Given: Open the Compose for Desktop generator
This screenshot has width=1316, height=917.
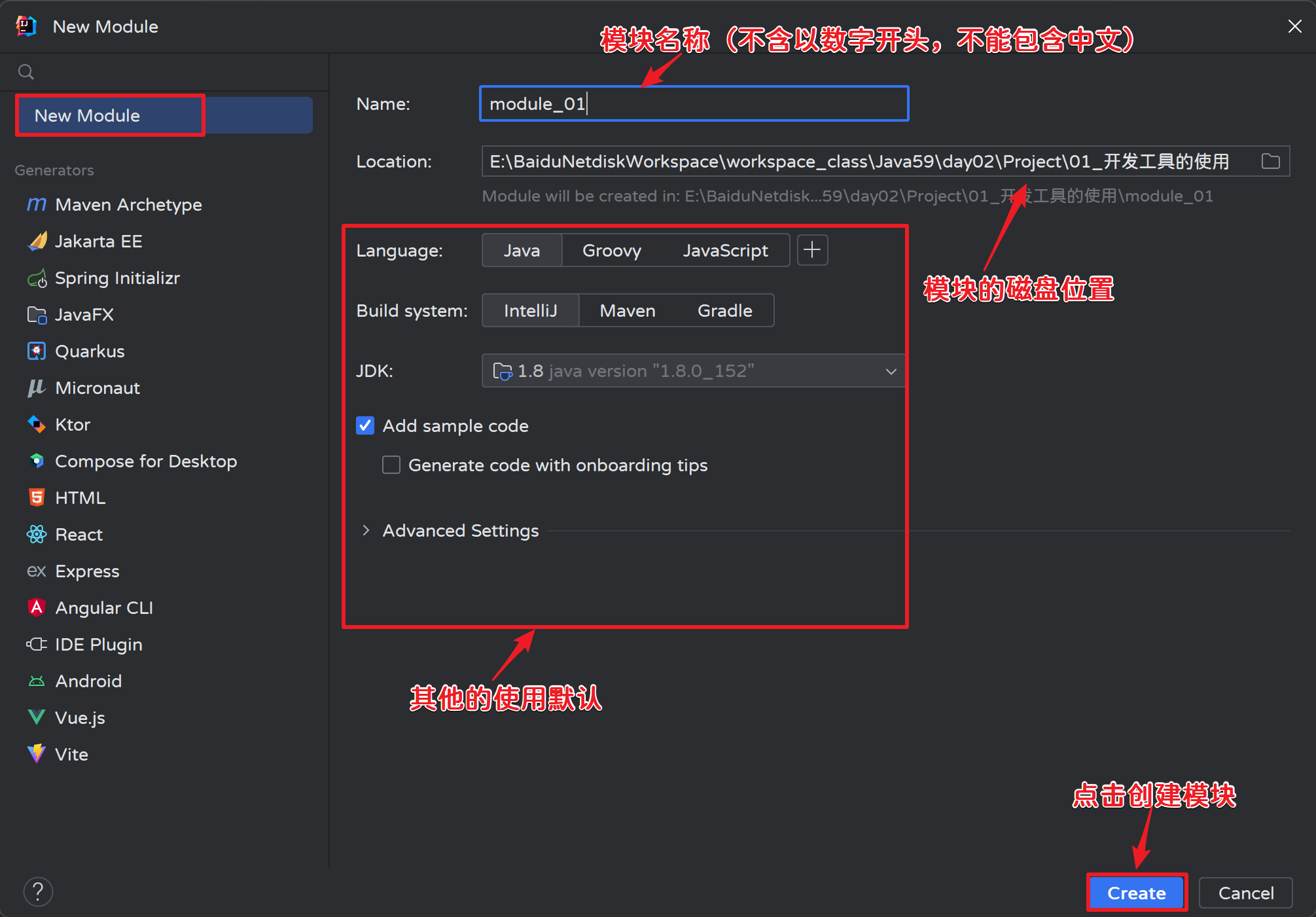Looking at the screenshot, I should click(x=146, y=461).
